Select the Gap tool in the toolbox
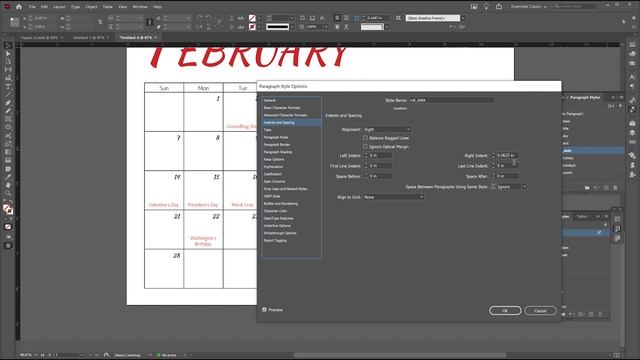This screenshot has width=640, height=360. pyautogui.click(x=8, y=70)
